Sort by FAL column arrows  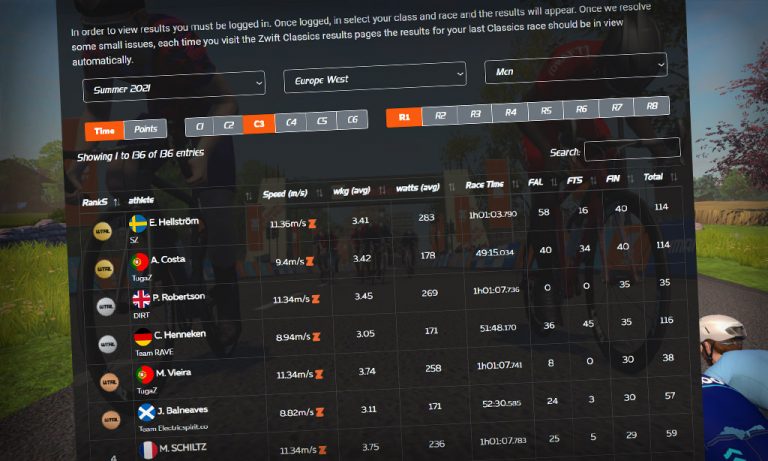554,182
